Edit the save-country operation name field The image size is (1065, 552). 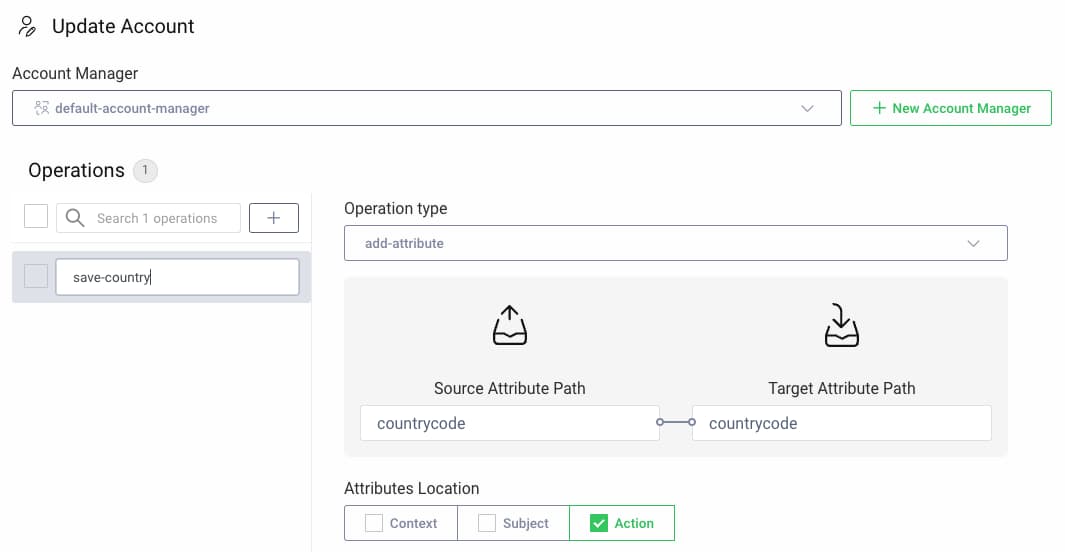[x=177, y=277]
